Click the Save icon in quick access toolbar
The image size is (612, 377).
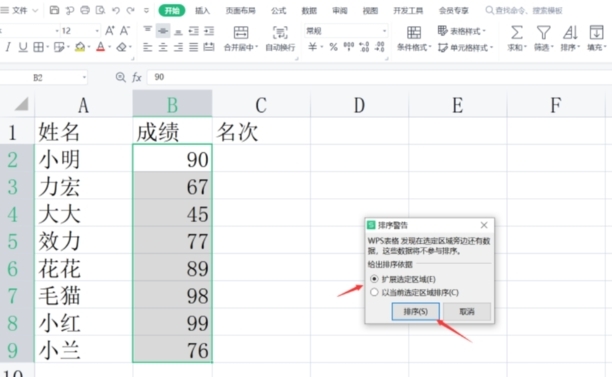click(54, 10)
